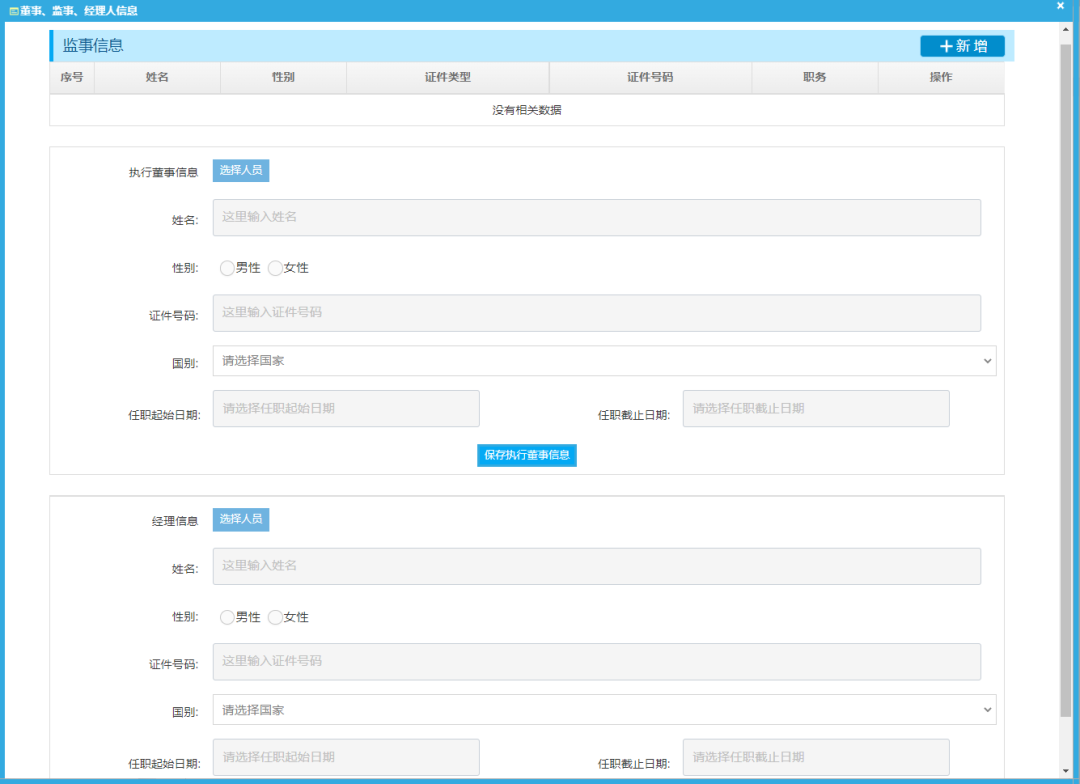Click manager 任职起始日期 field
This screenshot has width=1080, height=784.
(346, 757)
